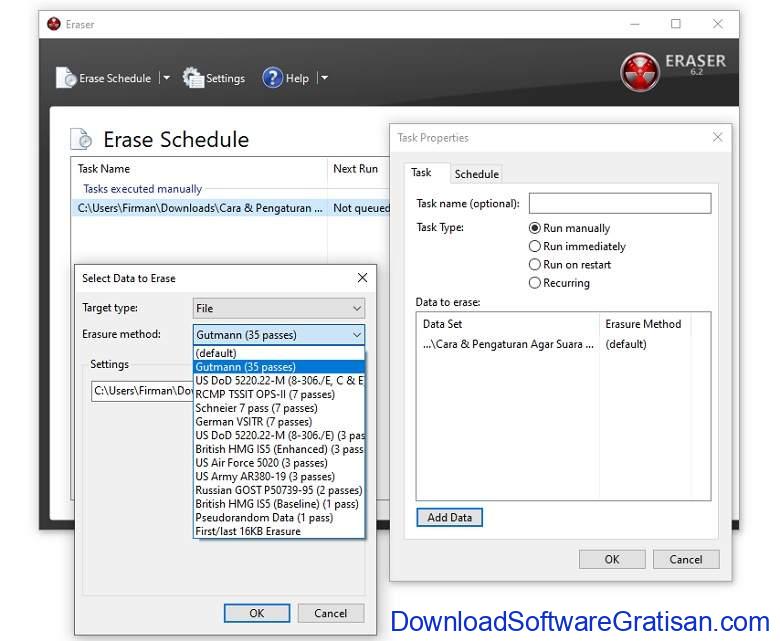780x641 pixels.
Task: Close the Task Properties dialog
Action: [717, 137]
